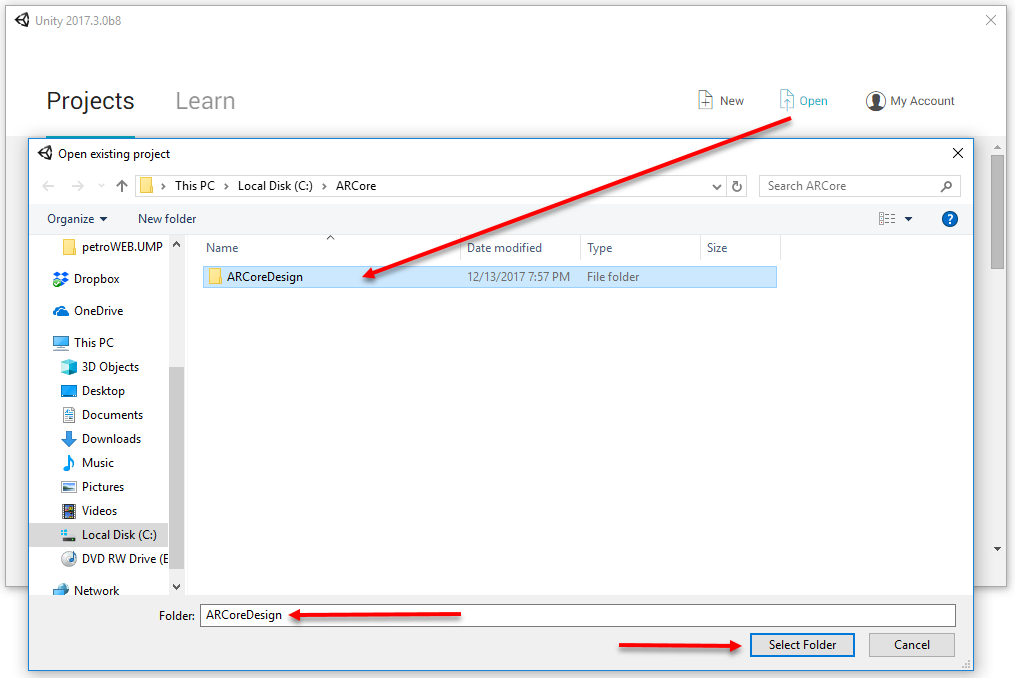Open the view options dropdown arrow
1015x678 pixels.
tap(908, 219)
